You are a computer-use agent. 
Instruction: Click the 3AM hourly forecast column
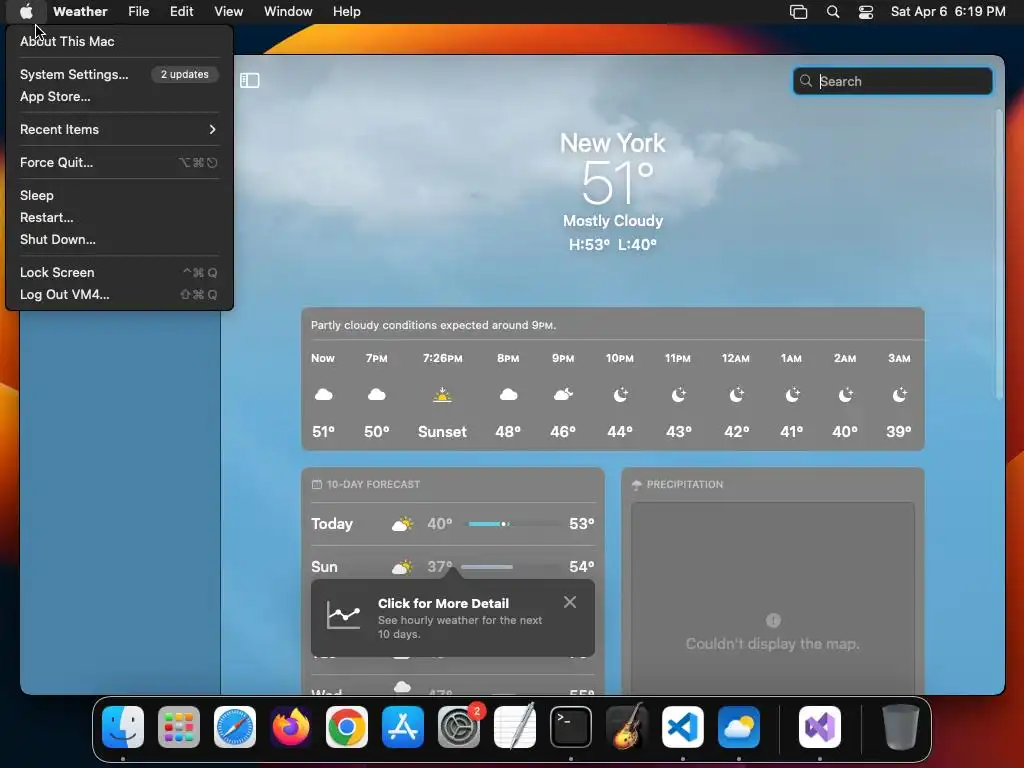coord(899,395)
